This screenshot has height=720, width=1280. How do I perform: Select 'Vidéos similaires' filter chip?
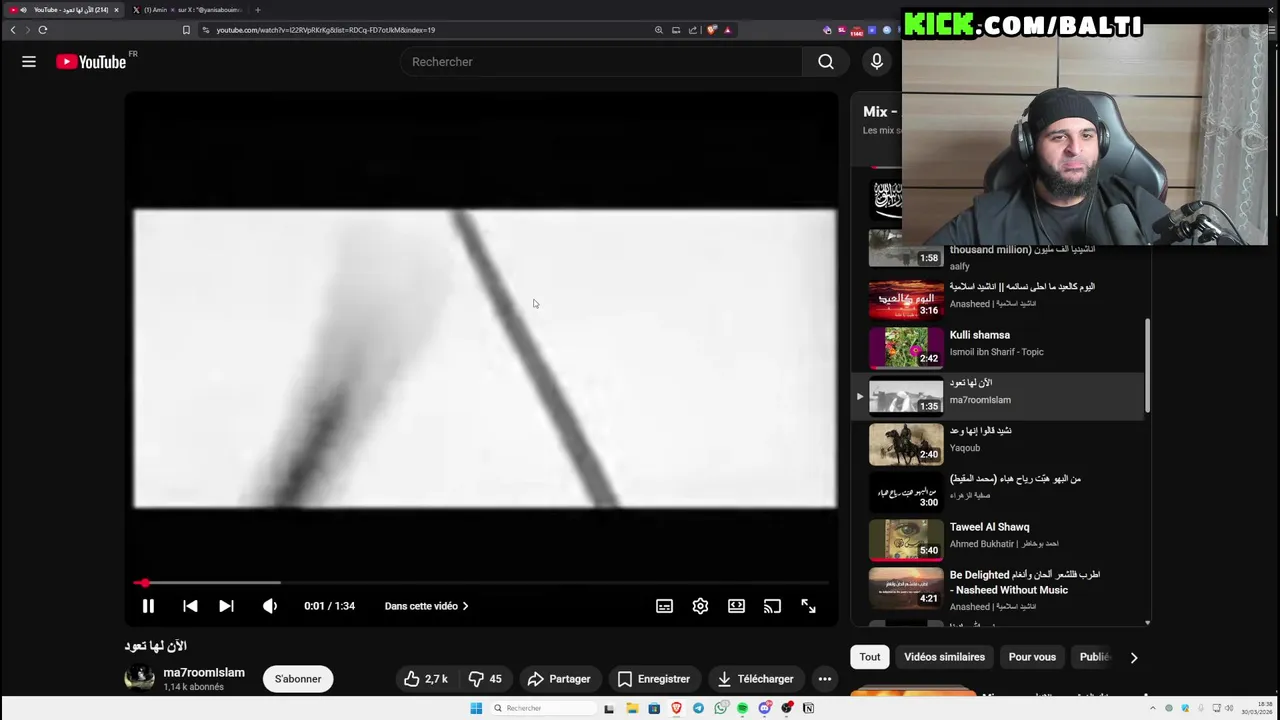944,657
